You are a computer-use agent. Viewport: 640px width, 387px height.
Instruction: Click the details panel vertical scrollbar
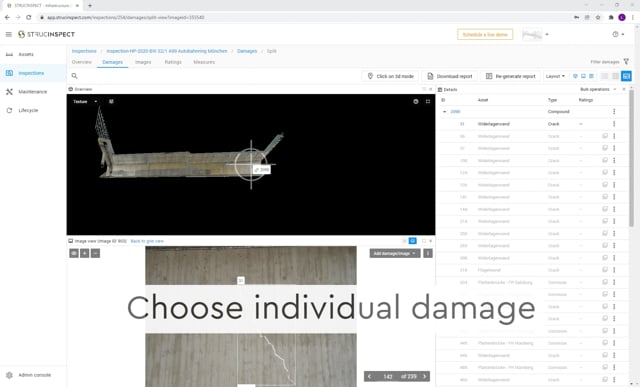coord(631,158)
